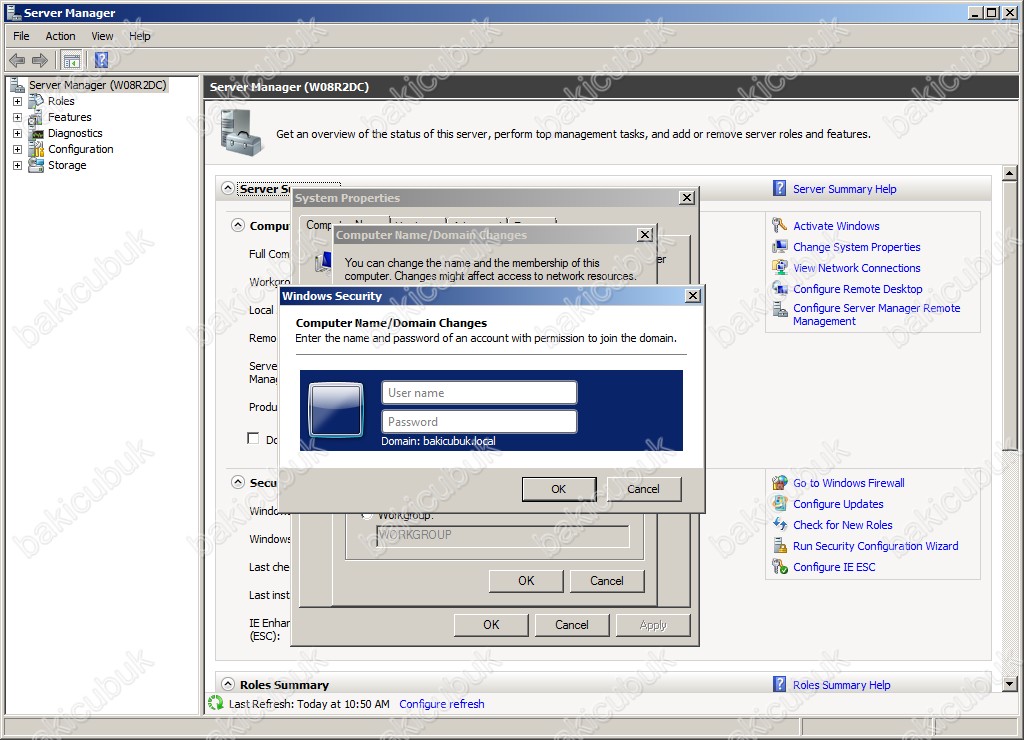
Task: Click the icon next to Configure IE ESC
Action: 779,567
